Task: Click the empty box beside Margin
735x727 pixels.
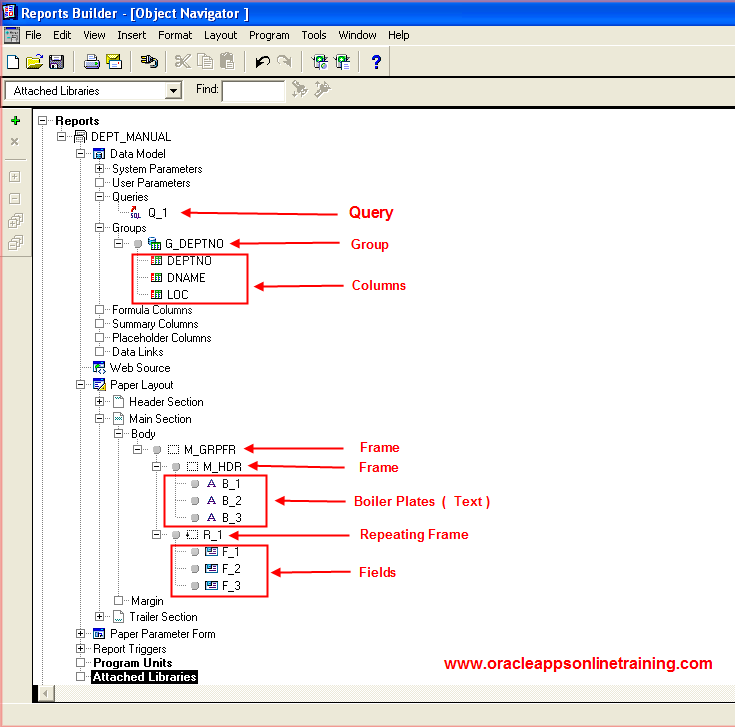Action: [x=119, y=600]
